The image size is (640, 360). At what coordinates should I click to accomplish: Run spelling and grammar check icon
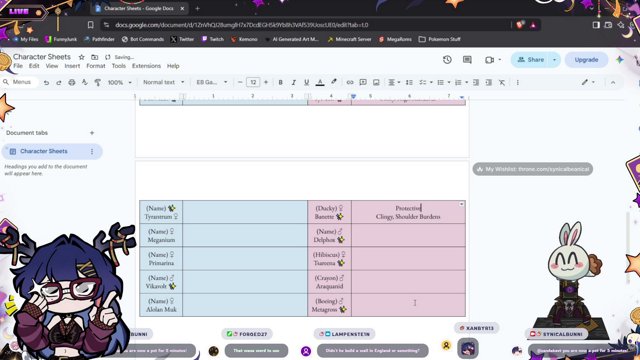[84, 82]
